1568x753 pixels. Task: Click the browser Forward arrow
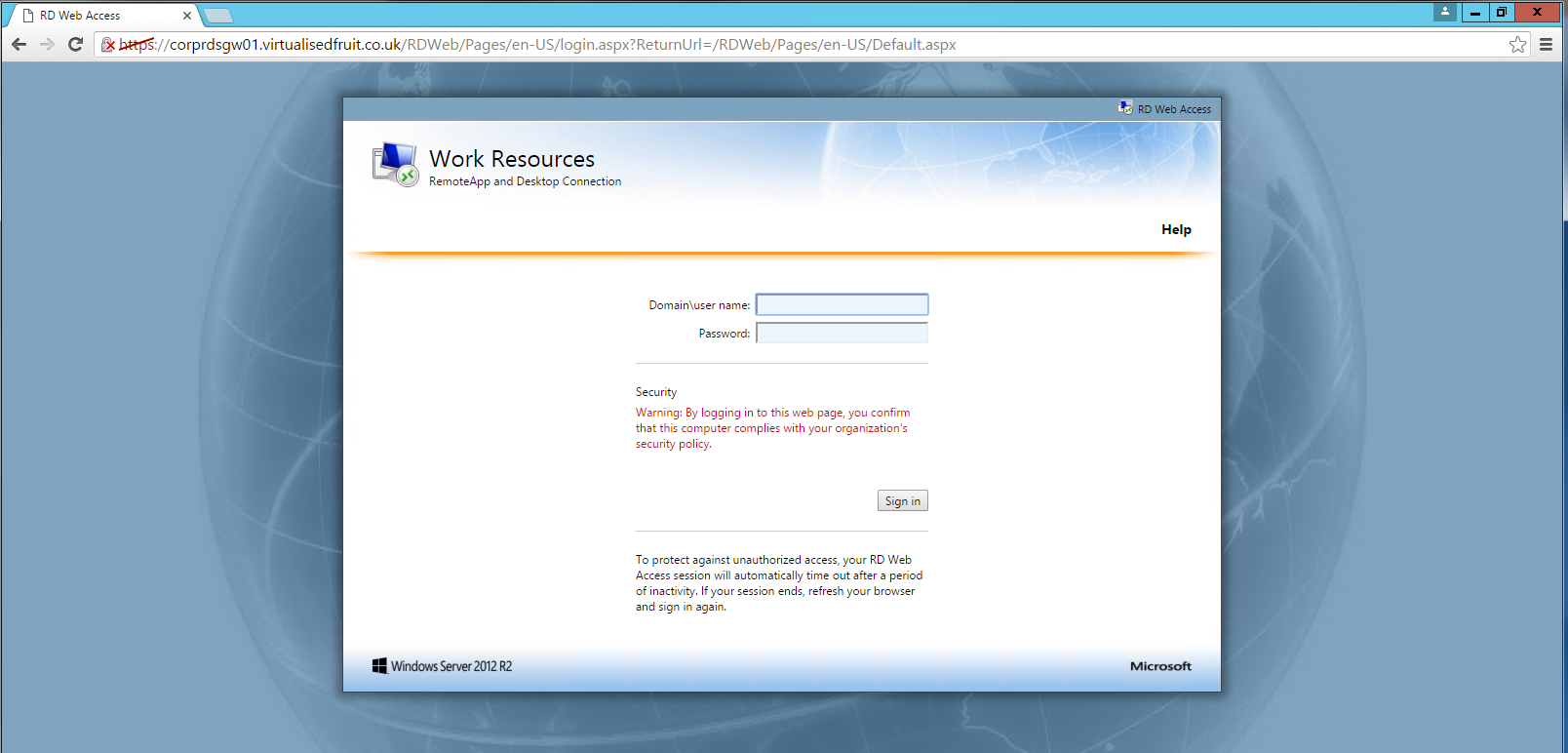[47, 45]
